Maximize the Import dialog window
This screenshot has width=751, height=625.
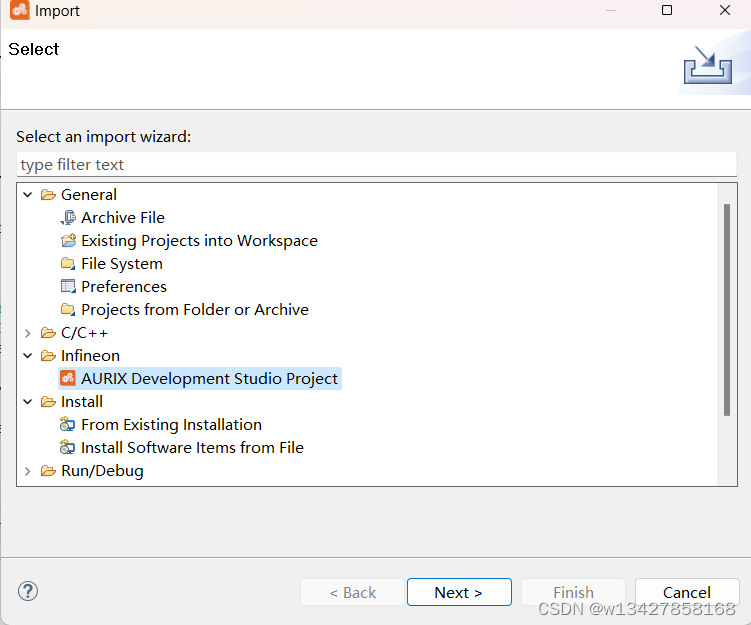(667, 10)
